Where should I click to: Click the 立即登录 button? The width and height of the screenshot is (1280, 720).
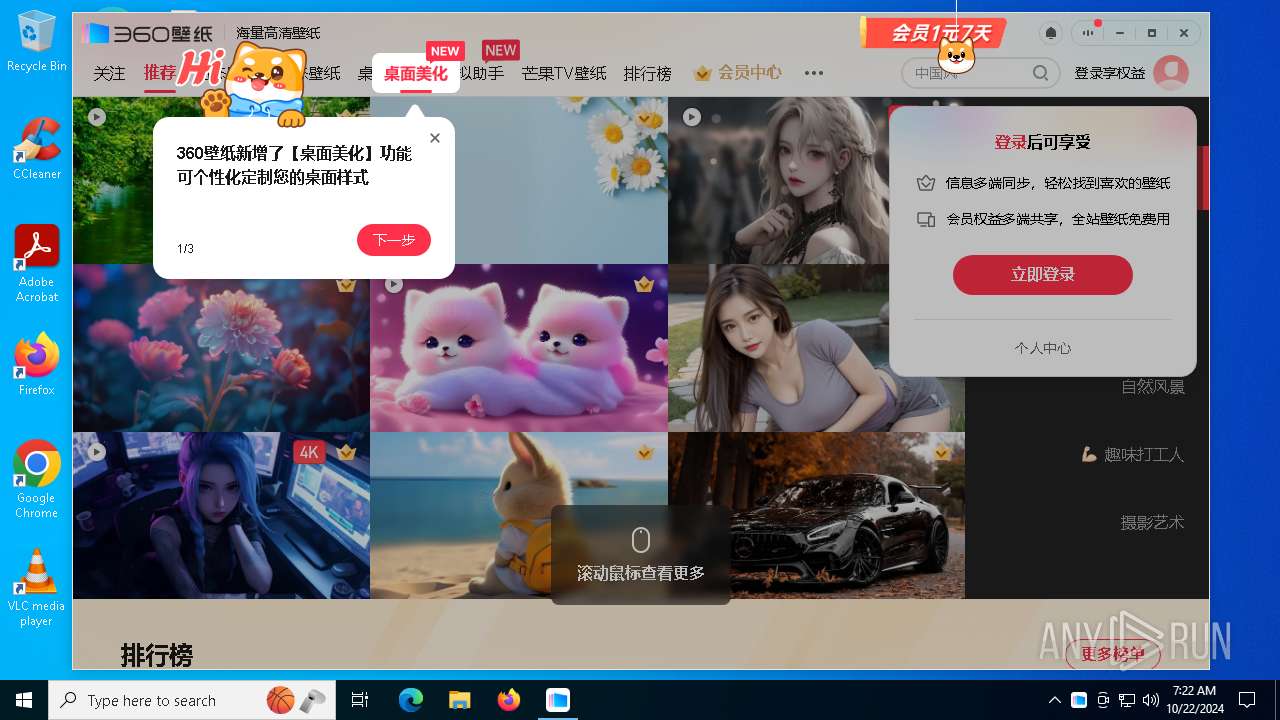1043,275
